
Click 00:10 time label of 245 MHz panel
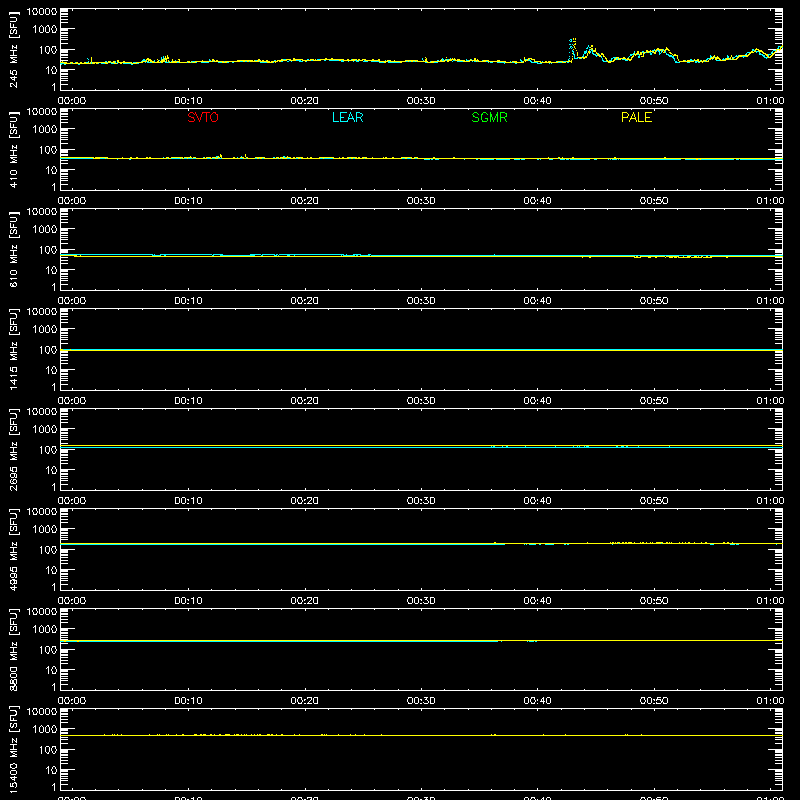click(188, 101)
